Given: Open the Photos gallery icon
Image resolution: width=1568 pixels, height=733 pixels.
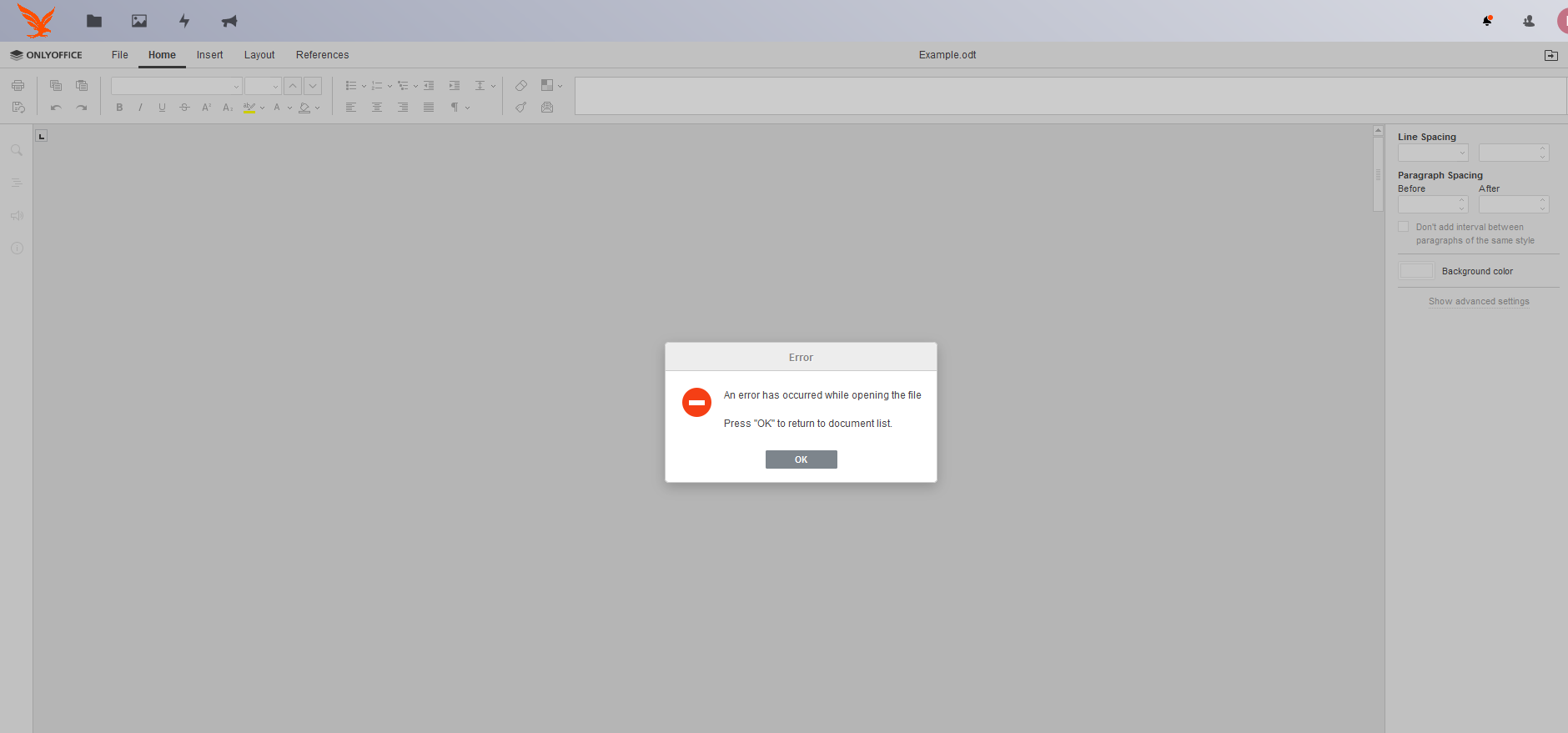Looking at the screenshot, I should click(139, 21).
